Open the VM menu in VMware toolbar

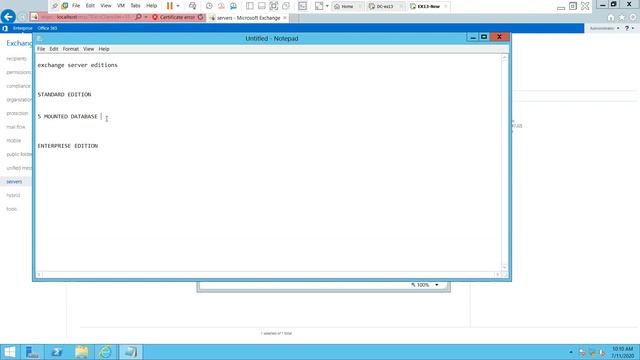(x=121, y=6)
